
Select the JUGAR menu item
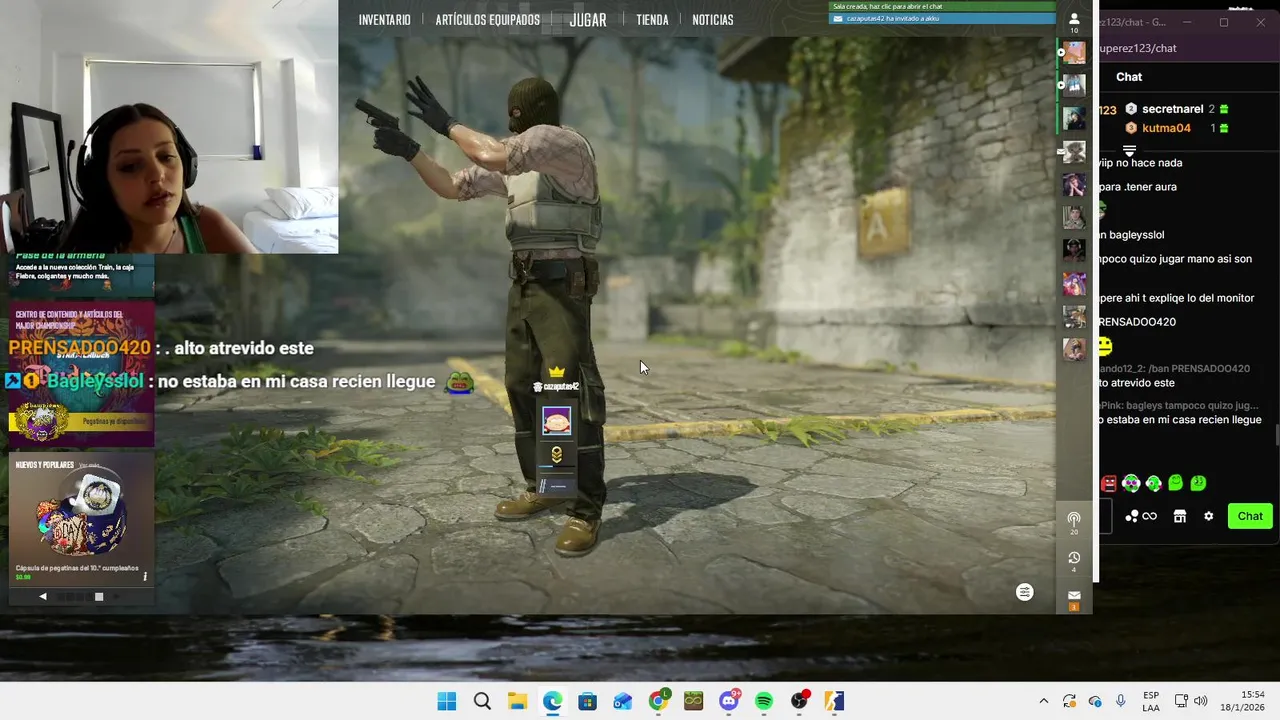click(588, 20)
